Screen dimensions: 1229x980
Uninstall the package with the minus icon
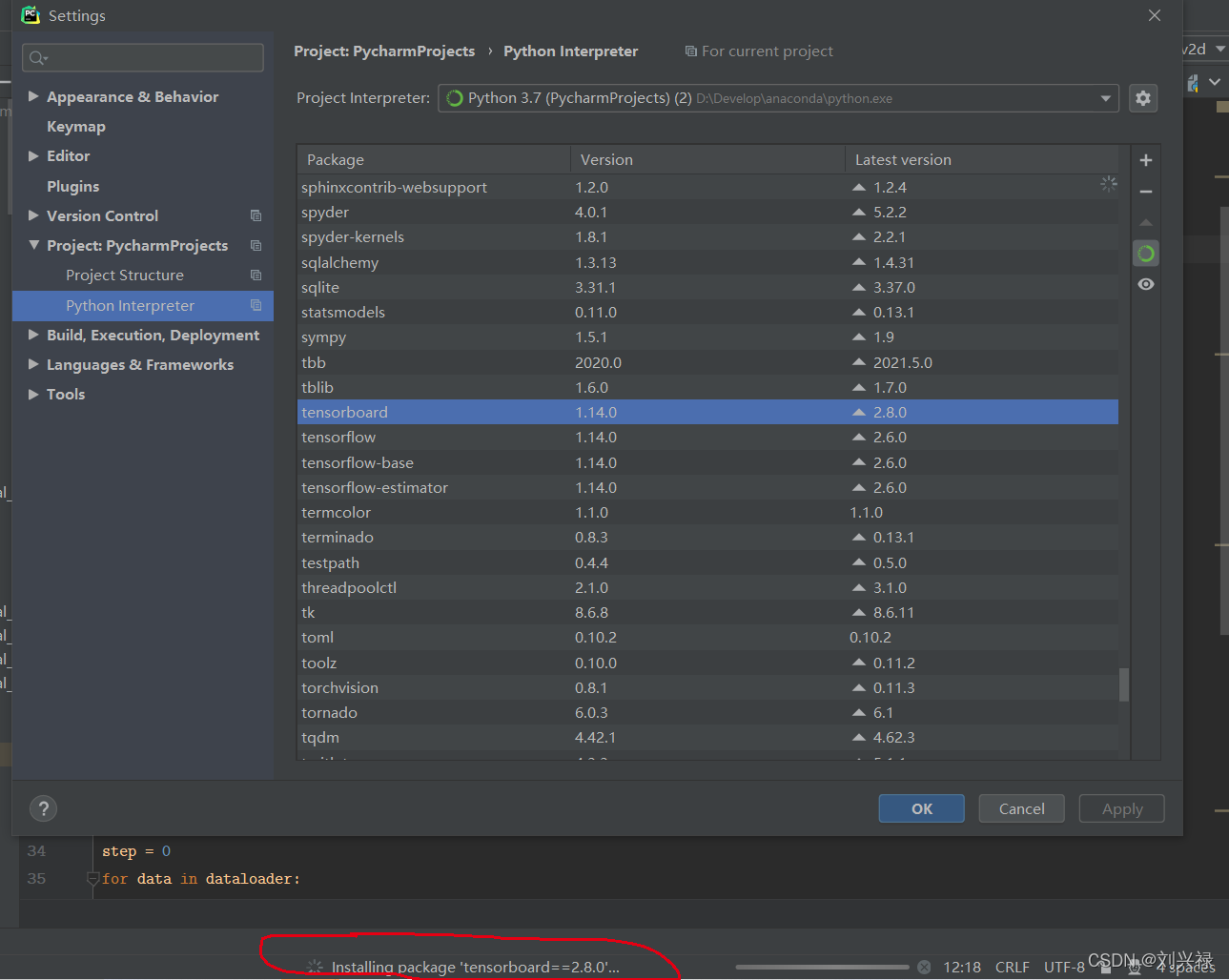(1146, 192)
